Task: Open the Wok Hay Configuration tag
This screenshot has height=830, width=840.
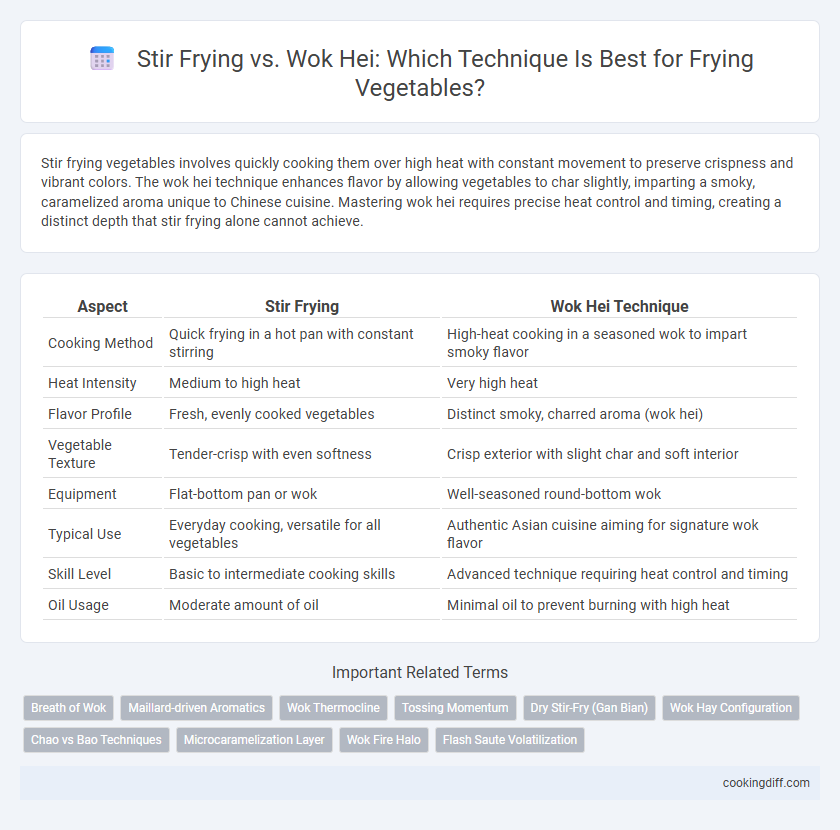Action: click(x=731, y=708)
